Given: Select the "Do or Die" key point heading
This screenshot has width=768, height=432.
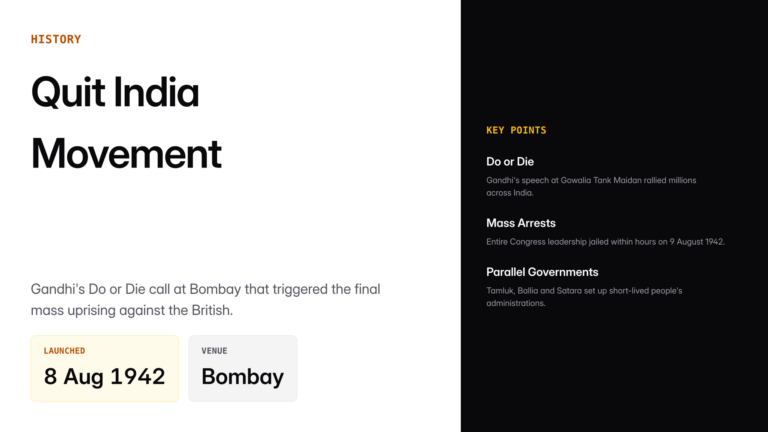Looking at the screenshot, I should 510,161.
